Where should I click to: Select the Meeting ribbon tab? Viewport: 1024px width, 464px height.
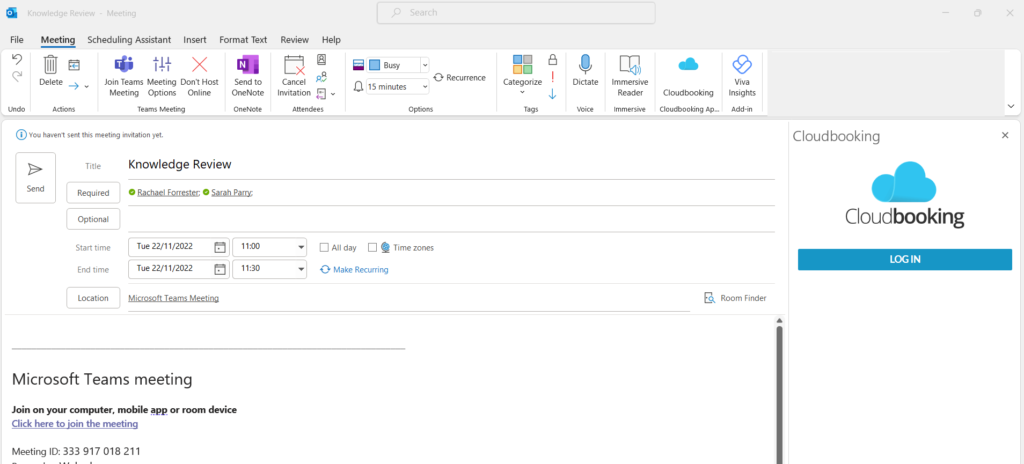(x=58, y=40)
